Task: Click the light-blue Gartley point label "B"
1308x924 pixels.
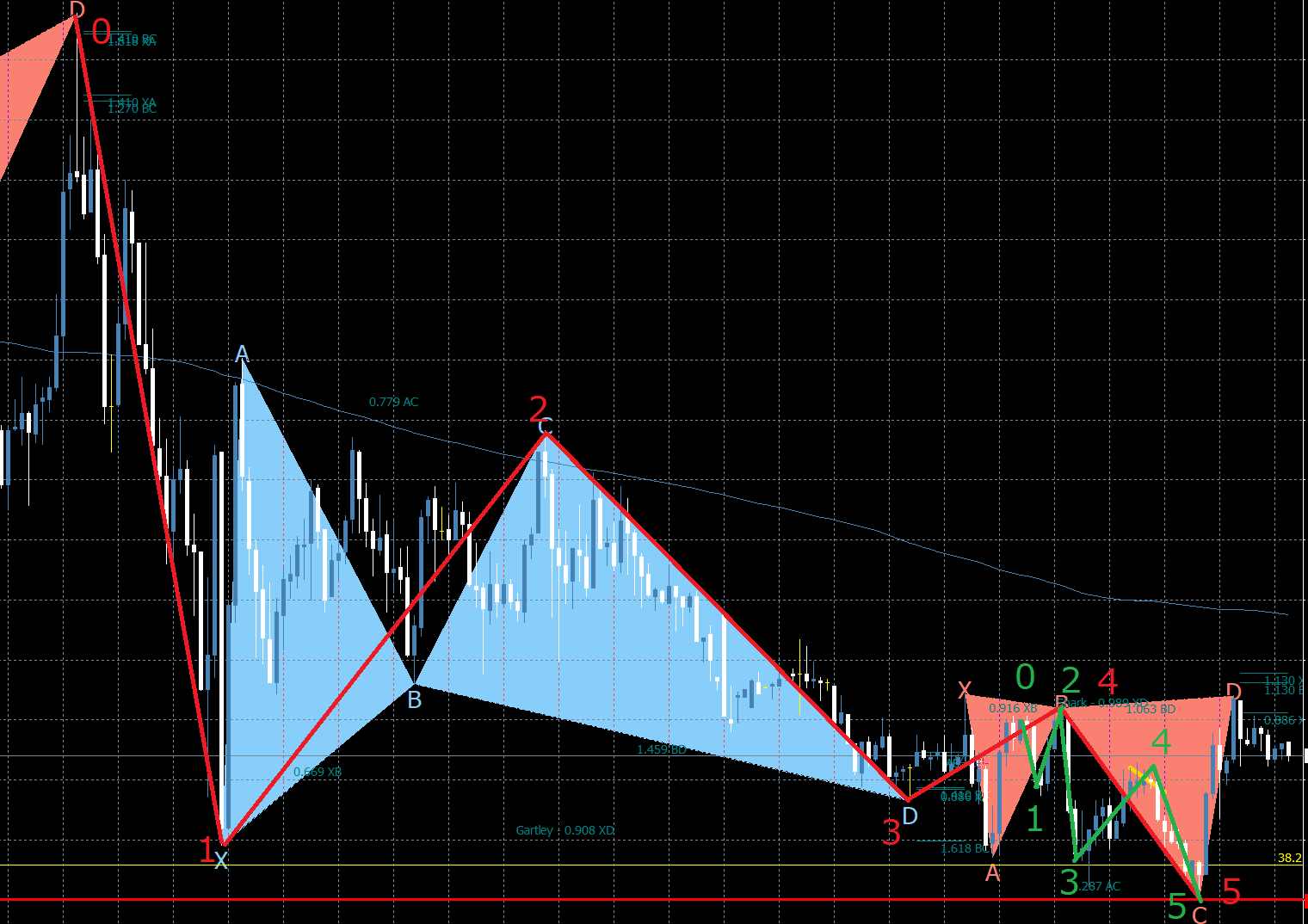Action: point(415,699)
